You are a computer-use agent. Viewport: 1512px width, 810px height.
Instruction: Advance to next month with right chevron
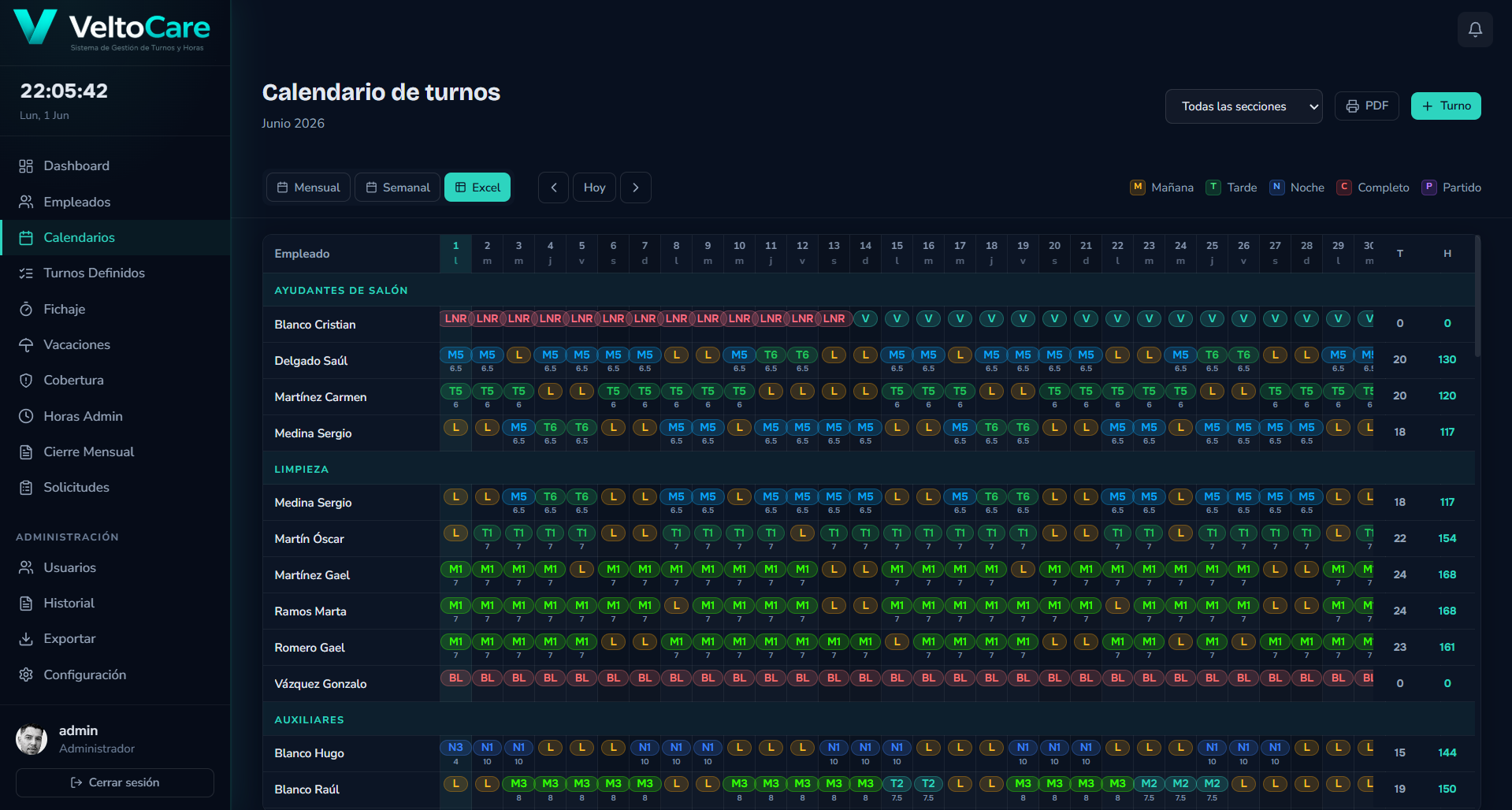636,188
